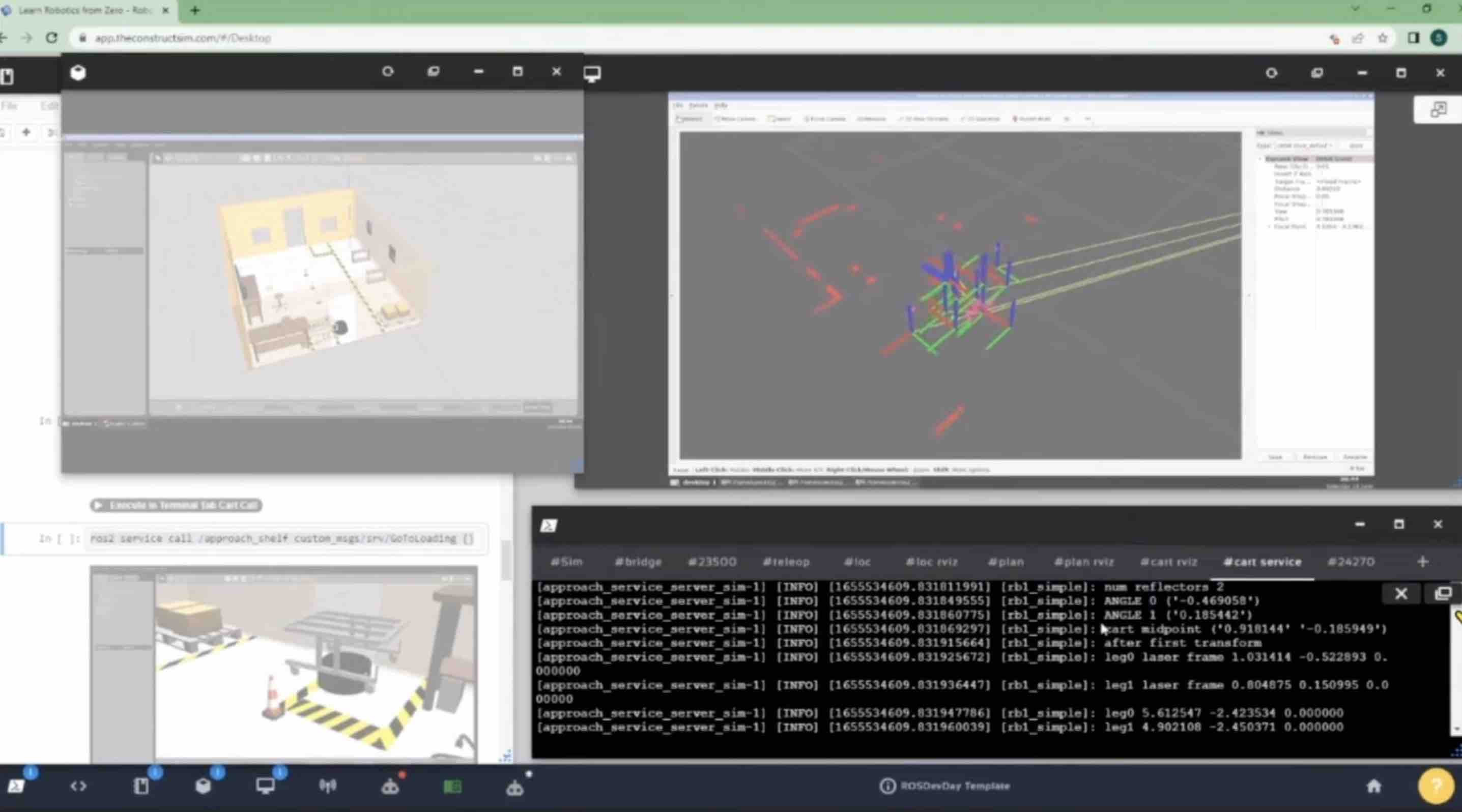Switch to the #23500 terminal tab
1462x812 pixels.
click(x=712, y=562)
